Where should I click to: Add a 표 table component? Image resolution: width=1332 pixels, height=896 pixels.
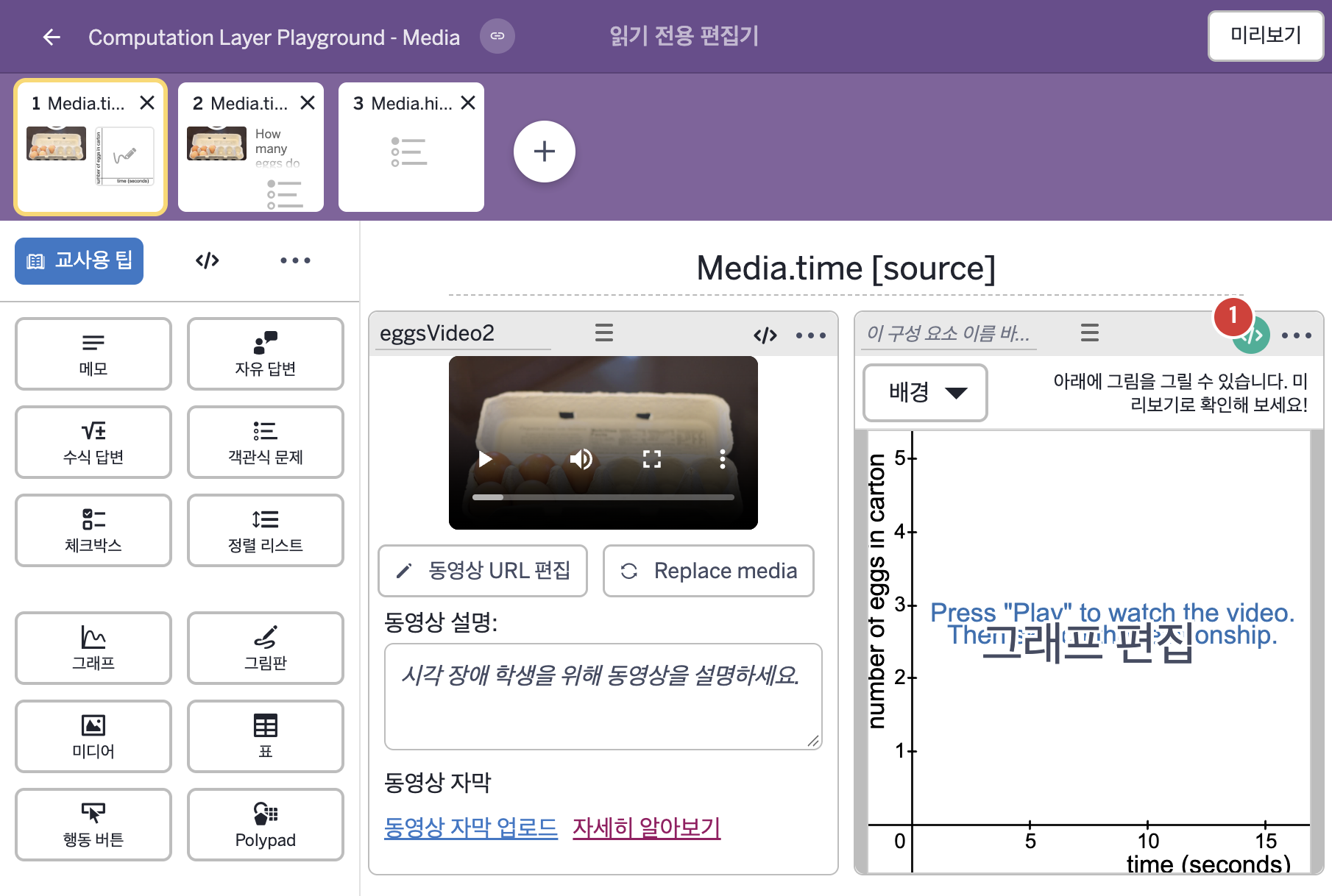[x=266, y=736]
